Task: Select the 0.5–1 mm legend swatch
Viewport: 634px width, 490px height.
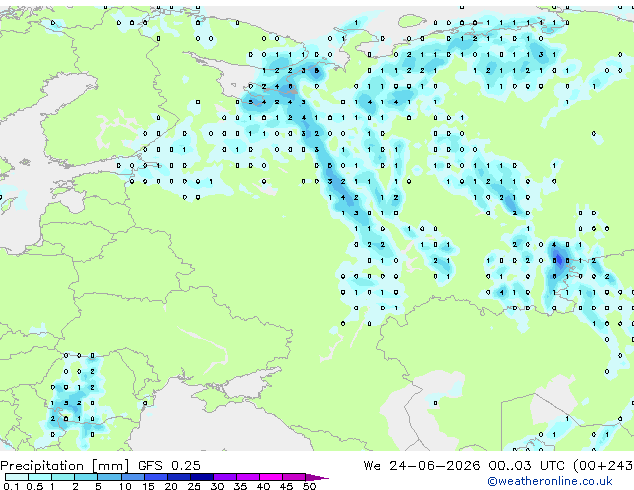Action: pyautogui.click(x=40, y=477)
